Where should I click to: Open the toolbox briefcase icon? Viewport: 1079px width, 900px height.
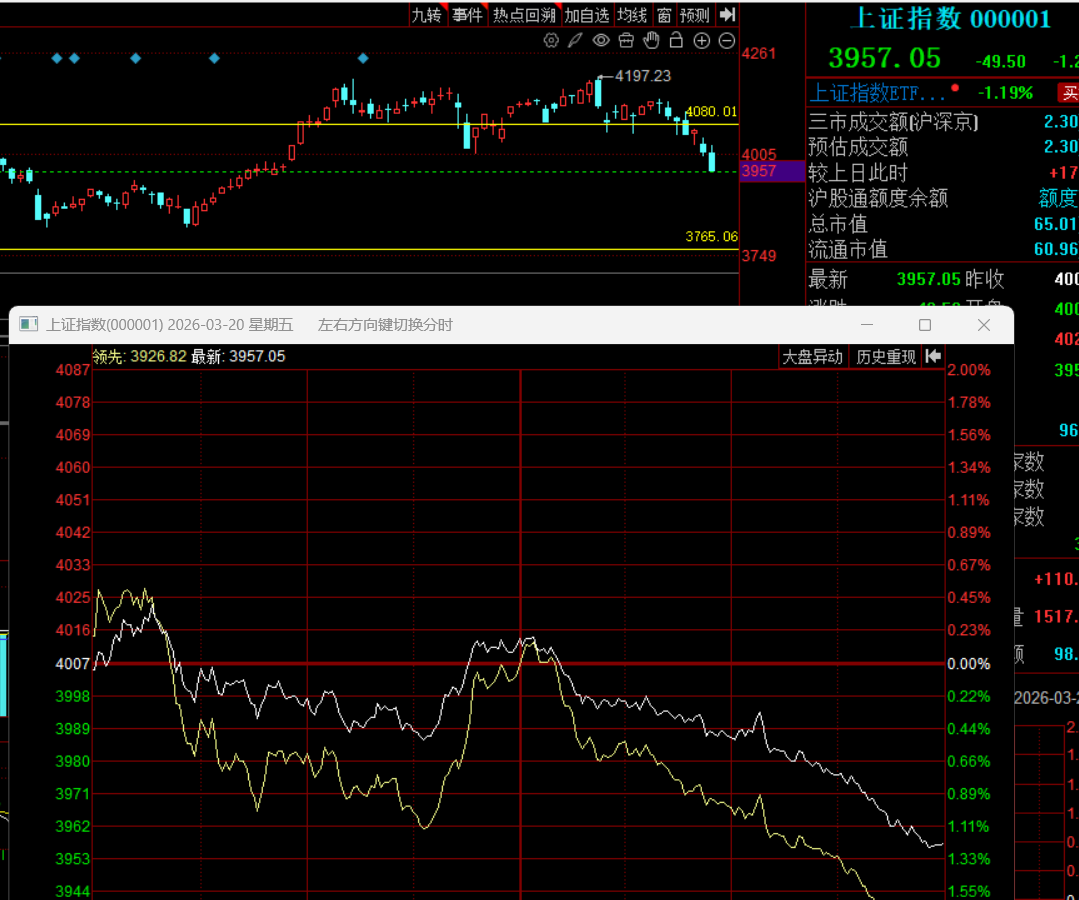tap(626, 41)
